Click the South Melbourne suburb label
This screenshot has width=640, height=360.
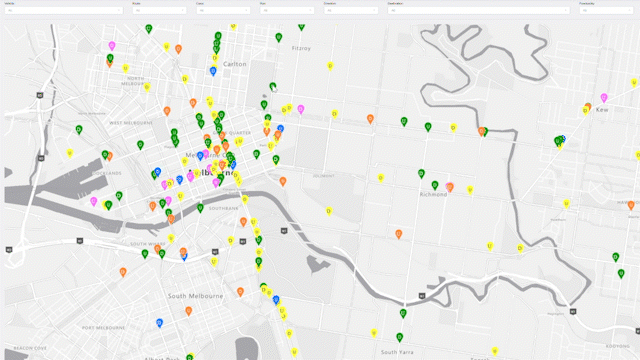point(196,296)
